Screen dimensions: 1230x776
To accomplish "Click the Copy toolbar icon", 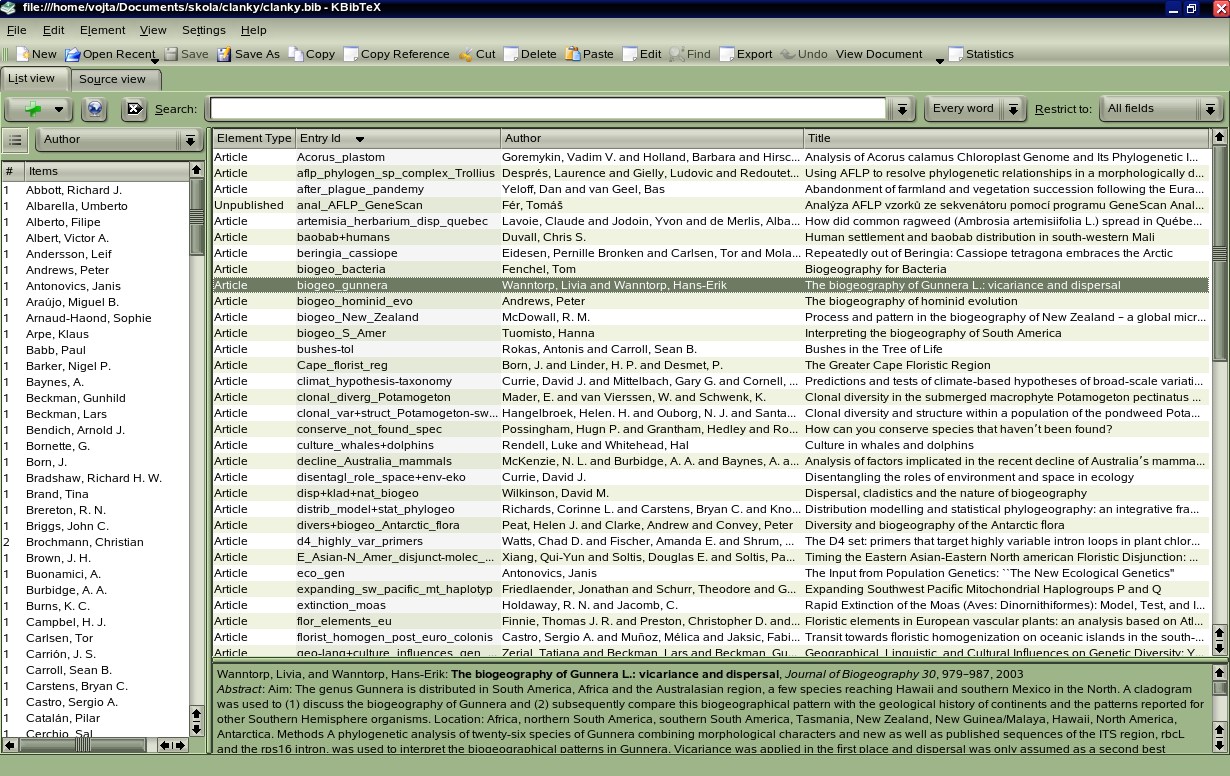I will click(x=295, y=54).
